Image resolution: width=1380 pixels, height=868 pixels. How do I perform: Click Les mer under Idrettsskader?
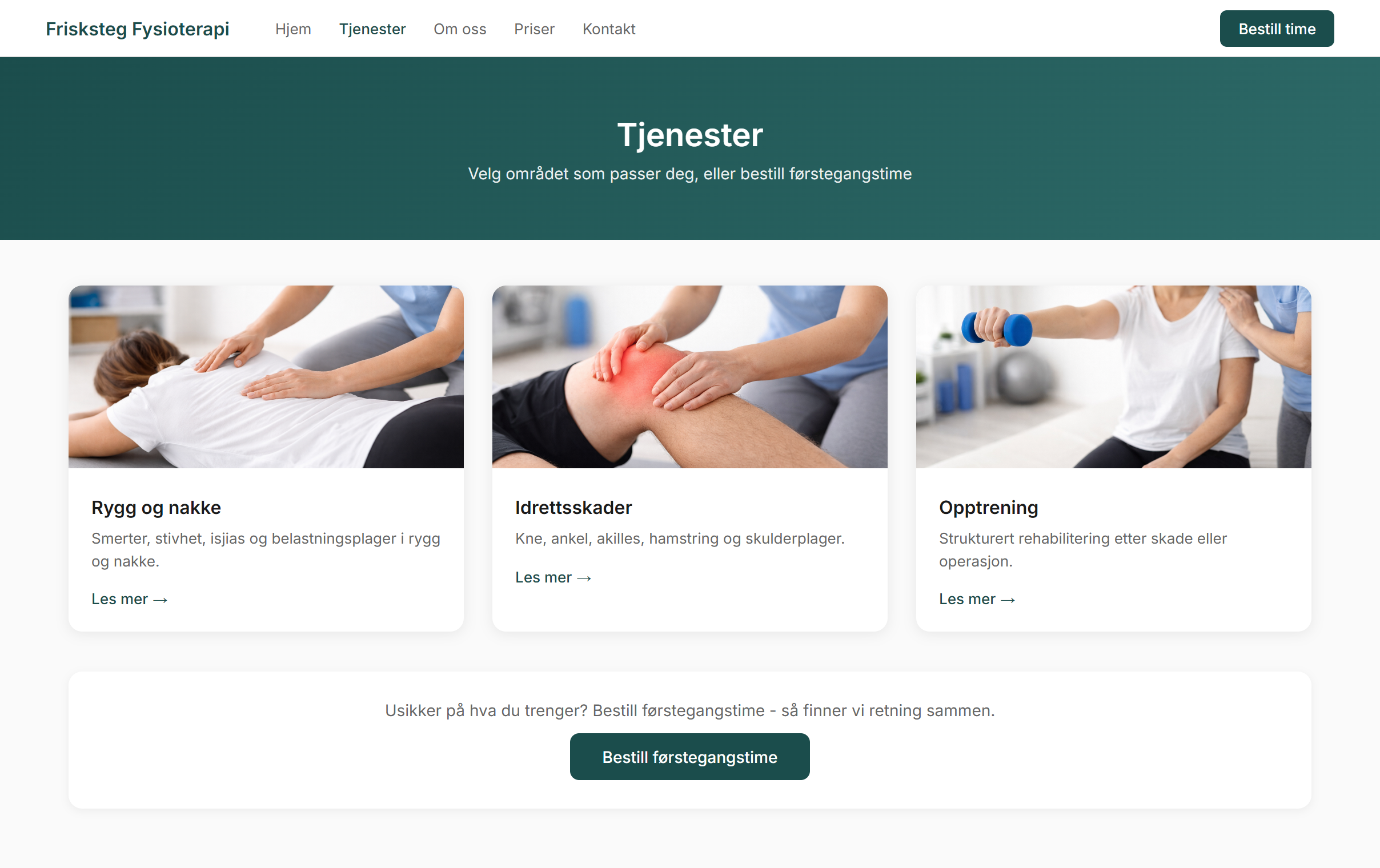[553, 577]
